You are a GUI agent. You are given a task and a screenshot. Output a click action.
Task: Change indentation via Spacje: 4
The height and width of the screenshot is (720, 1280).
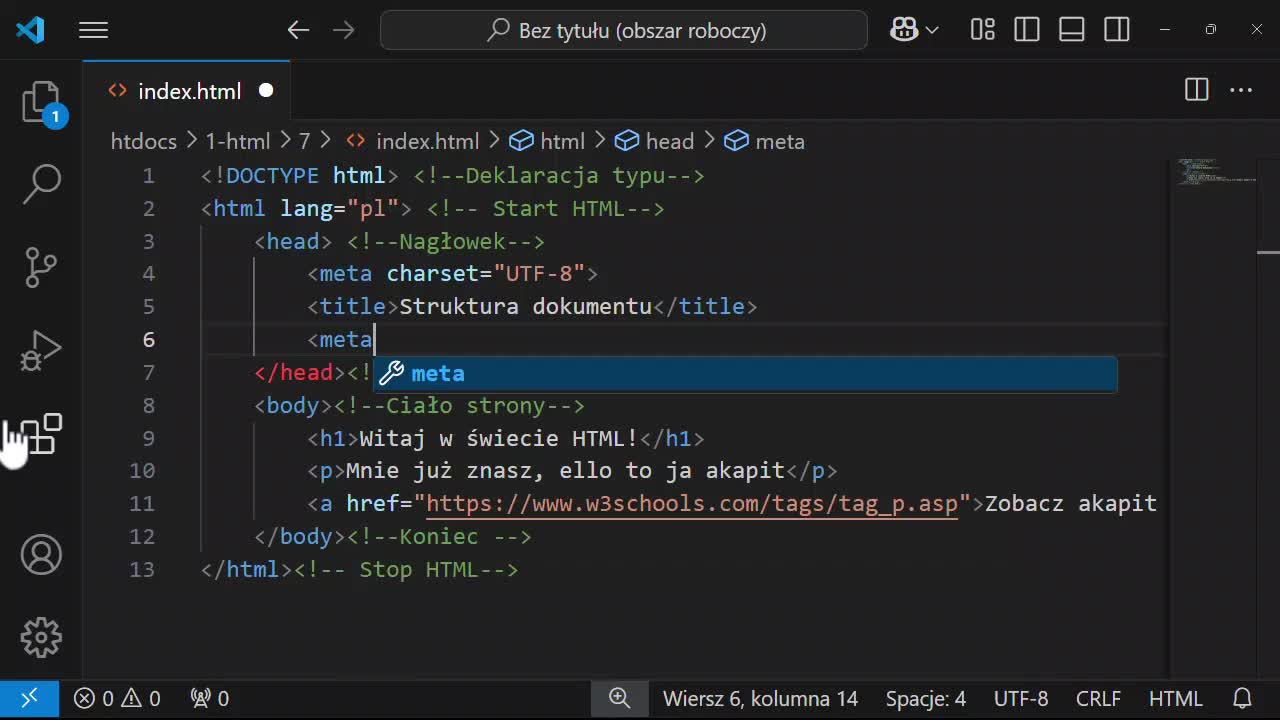926,699
